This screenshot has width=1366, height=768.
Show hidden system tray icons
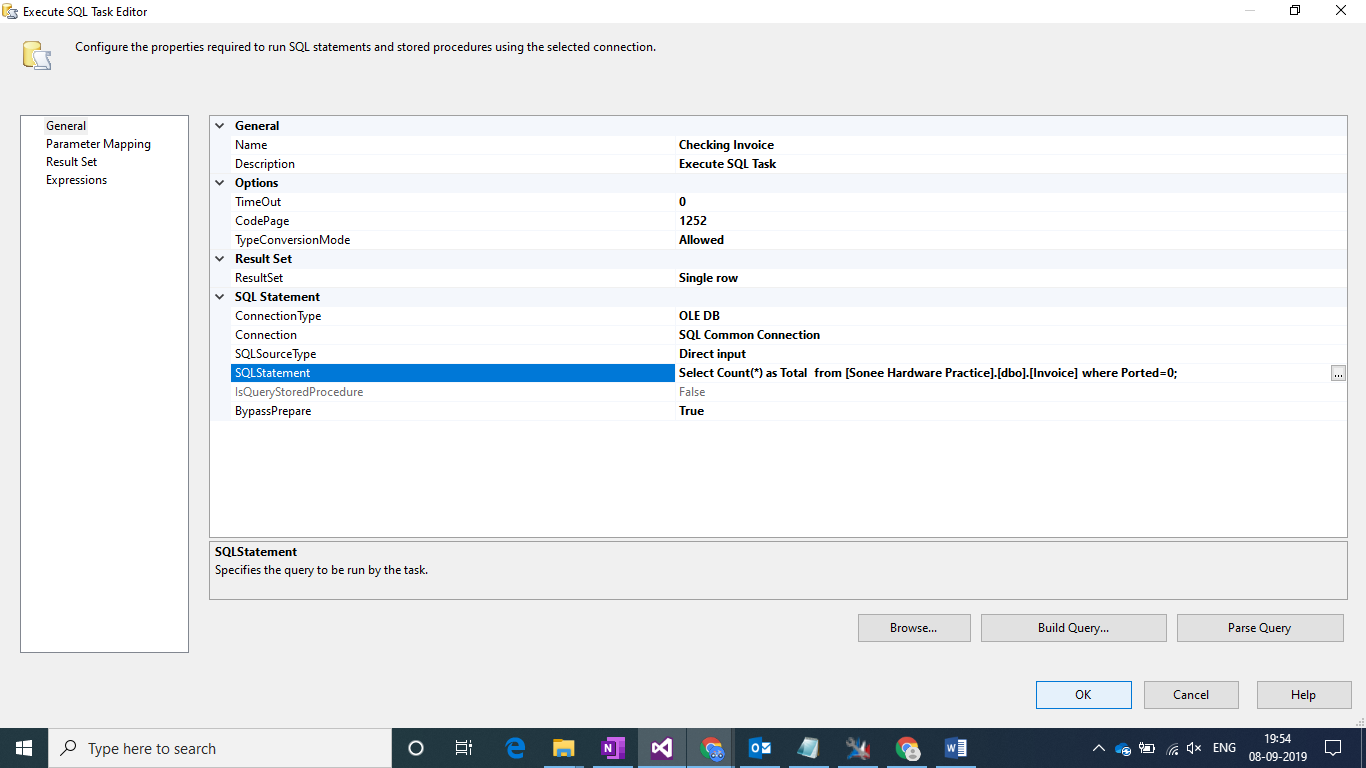pos(1099,748)
